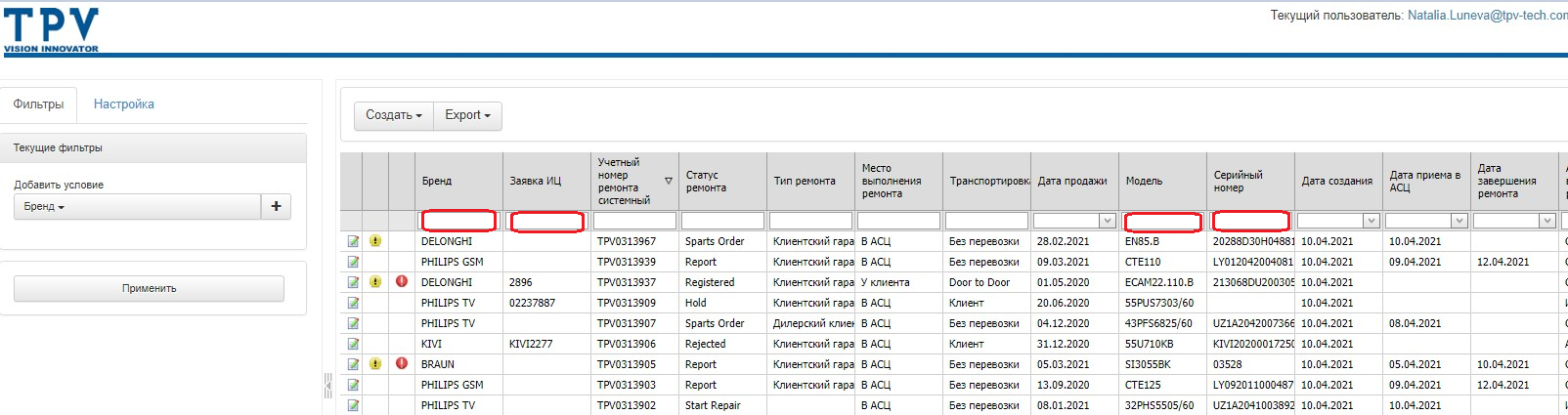
Task: Select location cell У клиента
Action: pyautogui.click(x=898, y=282)
